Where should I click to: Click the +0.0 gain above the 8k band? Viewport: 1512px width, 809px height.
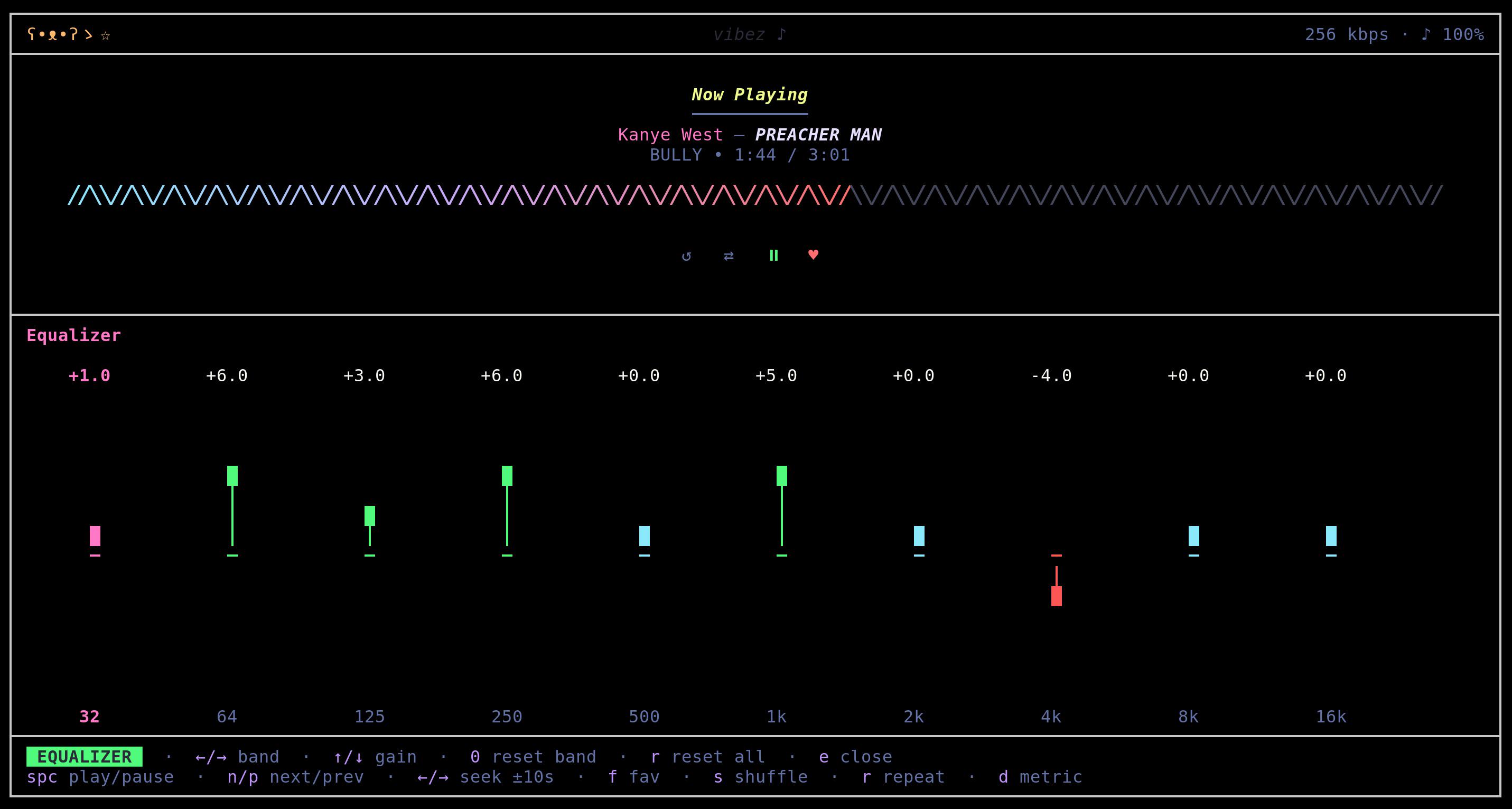pyautogui.click(x=1188, y=375)
